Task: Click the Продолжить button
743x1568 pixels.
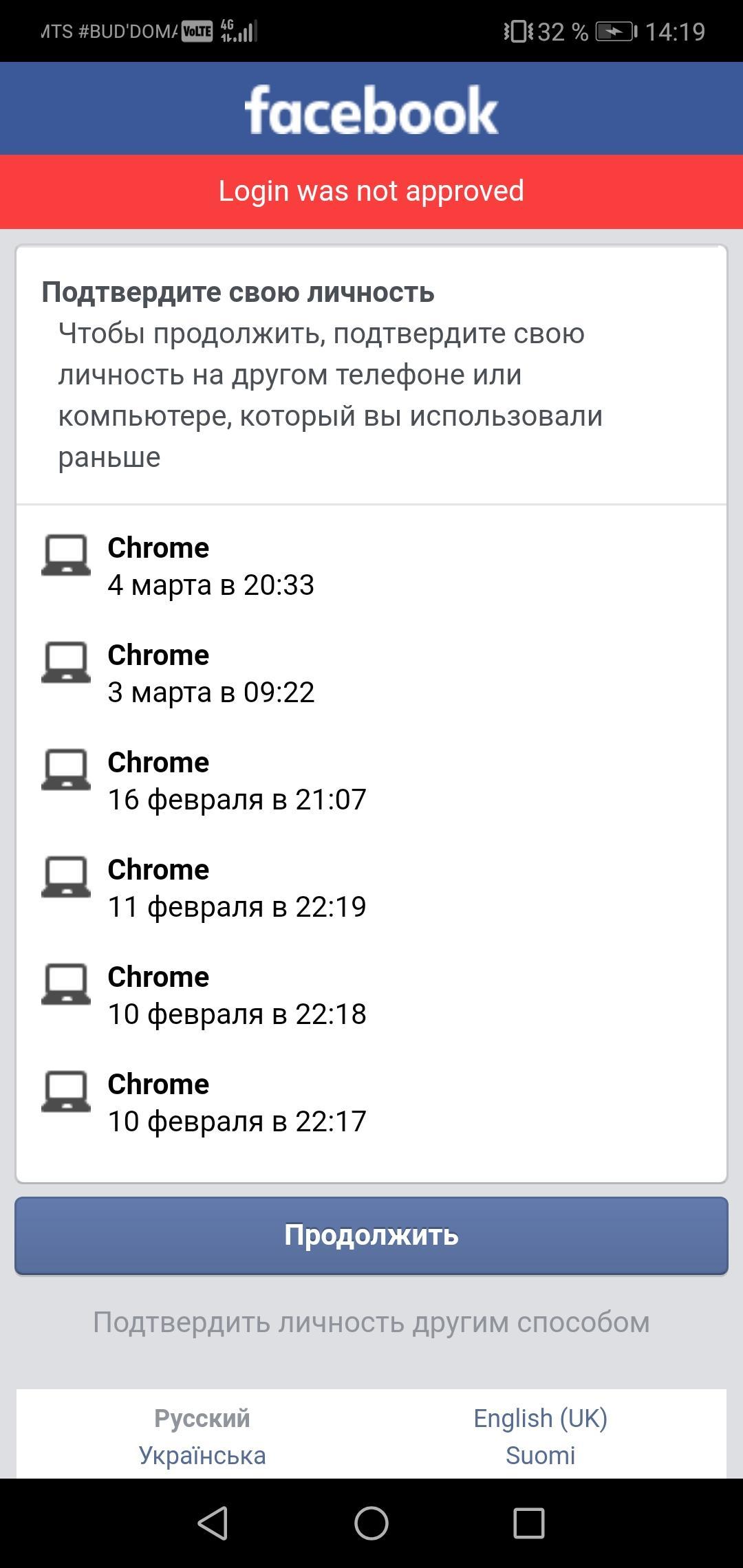Action: [x=371, y=1235]
